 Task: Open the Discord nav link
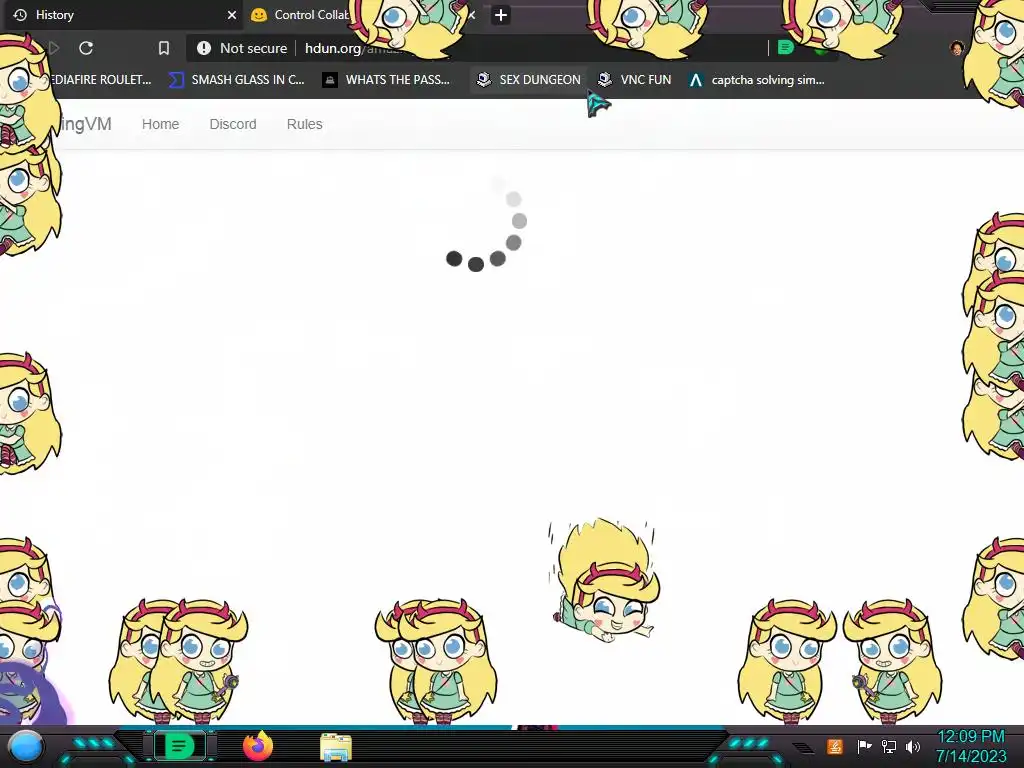[232, 124]
